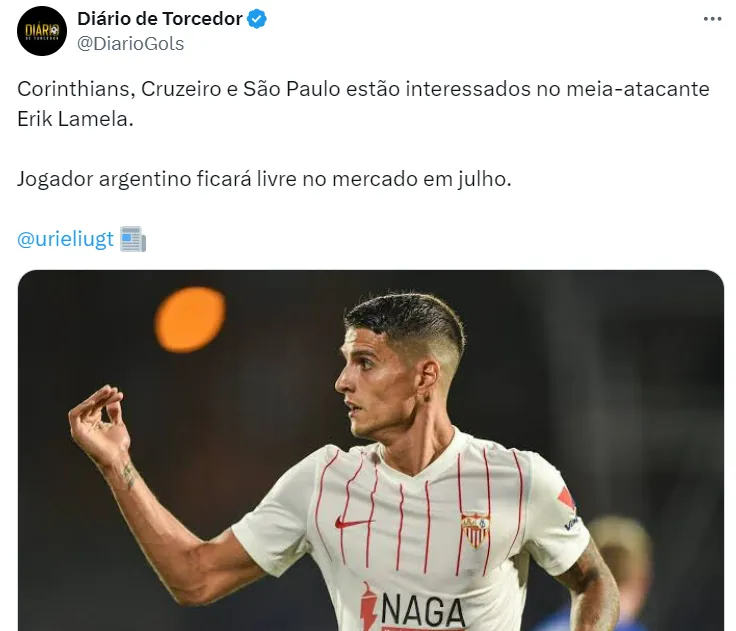The image size is (736, 631).
Task: Click the red sleeve patch on jersey
Action: [567, 499]
